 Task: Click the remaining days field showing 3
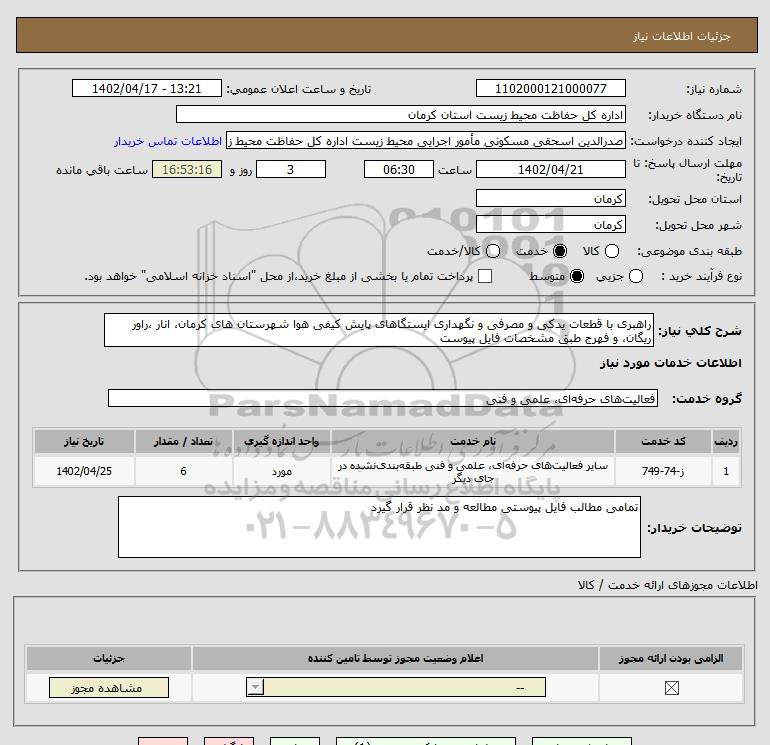tap(291, 169)
